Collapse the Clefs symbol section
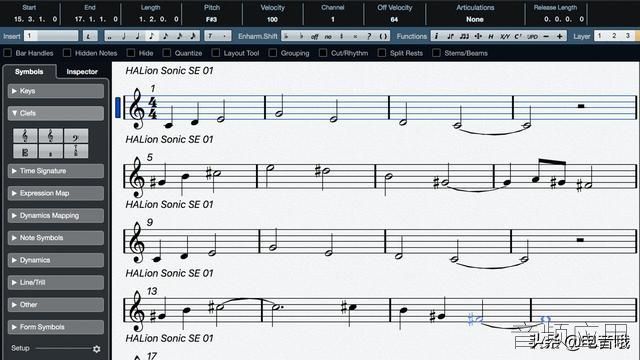This screenshot has height=360, width=640. (56, 113)
